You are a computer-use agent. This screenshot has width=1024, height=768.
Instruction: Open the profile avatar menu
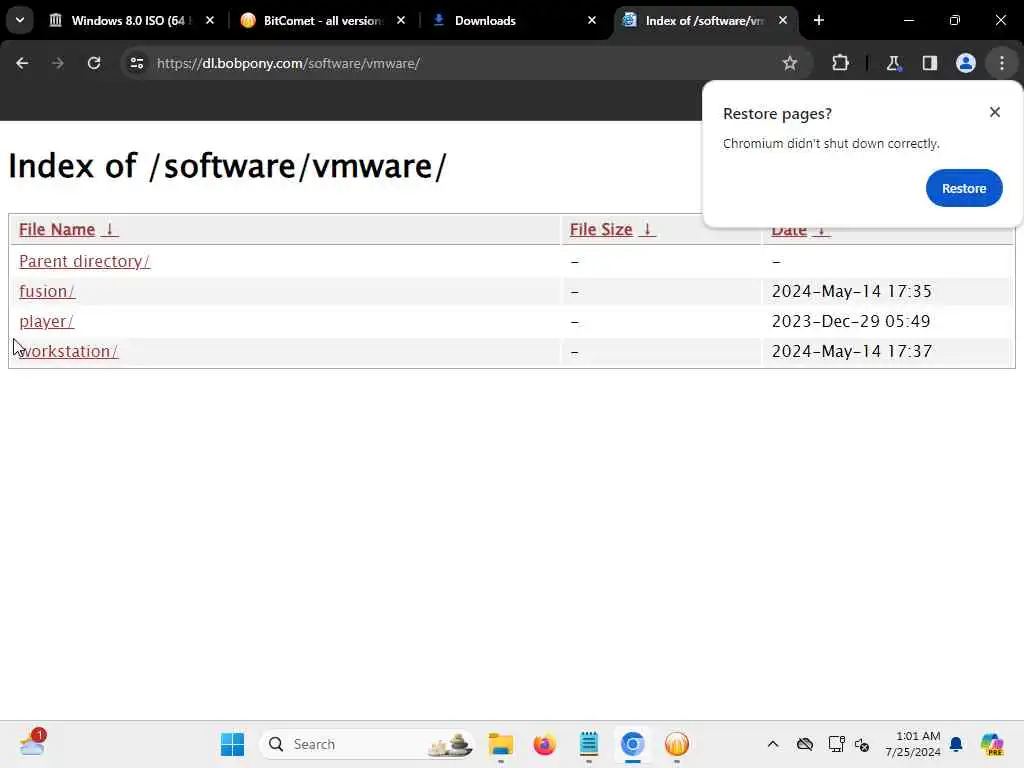click(x=966, y=63)
